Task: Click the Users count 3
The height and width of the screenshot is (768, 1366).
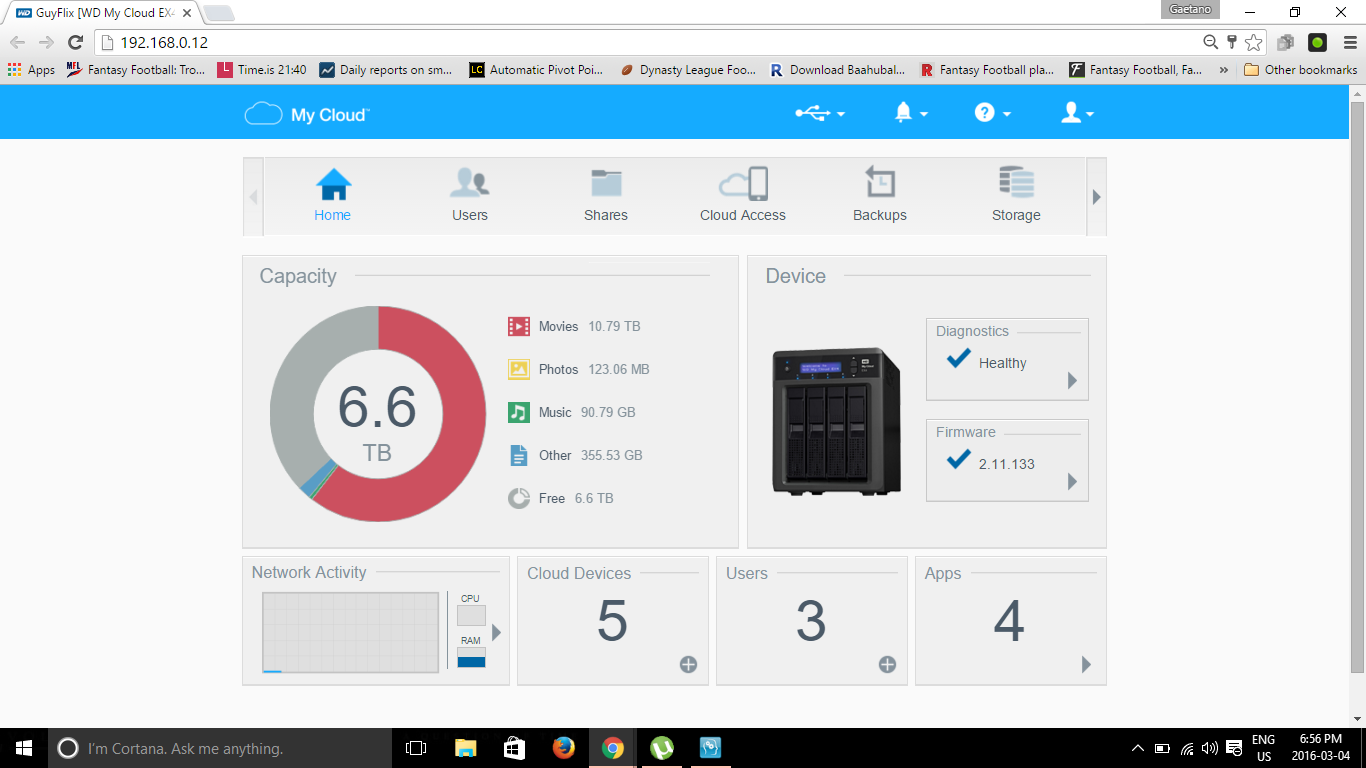Action: point(811,621)
